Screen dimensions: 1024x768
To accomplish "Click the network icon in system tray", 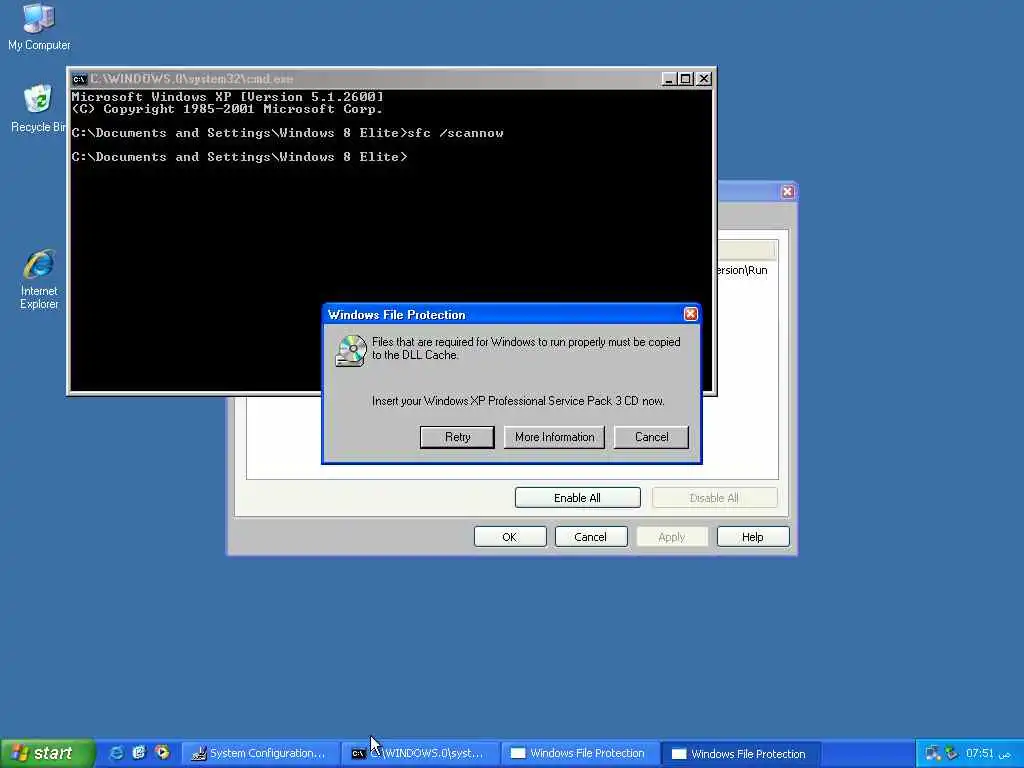I will [933, 753].
